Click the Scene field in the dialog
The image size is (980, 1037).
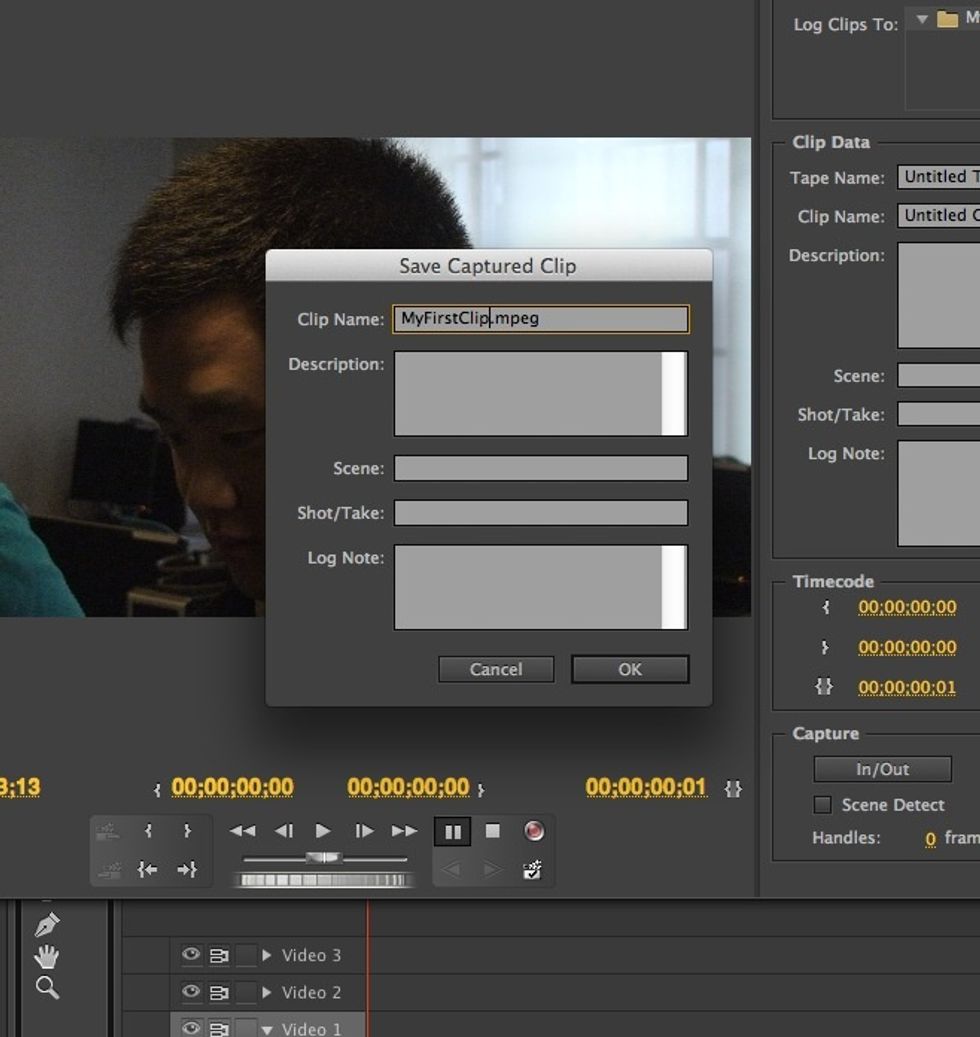(x=540, y=468)
